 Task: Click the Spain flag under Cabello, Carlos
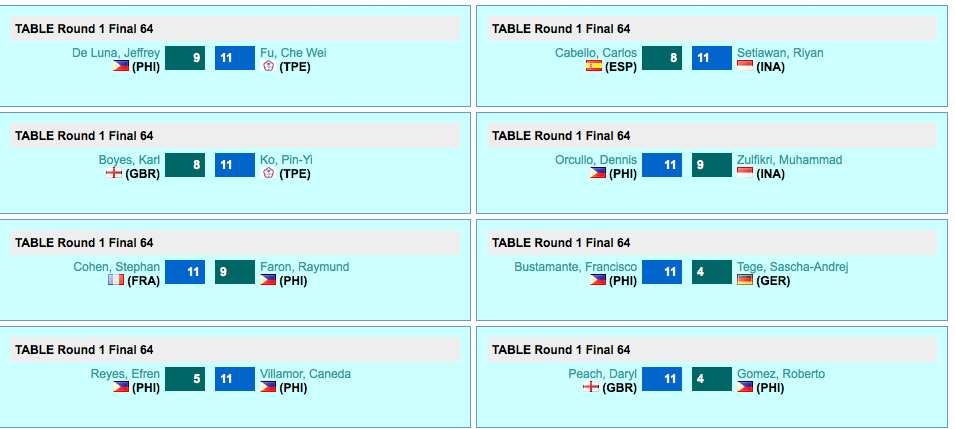coord(594,66)
